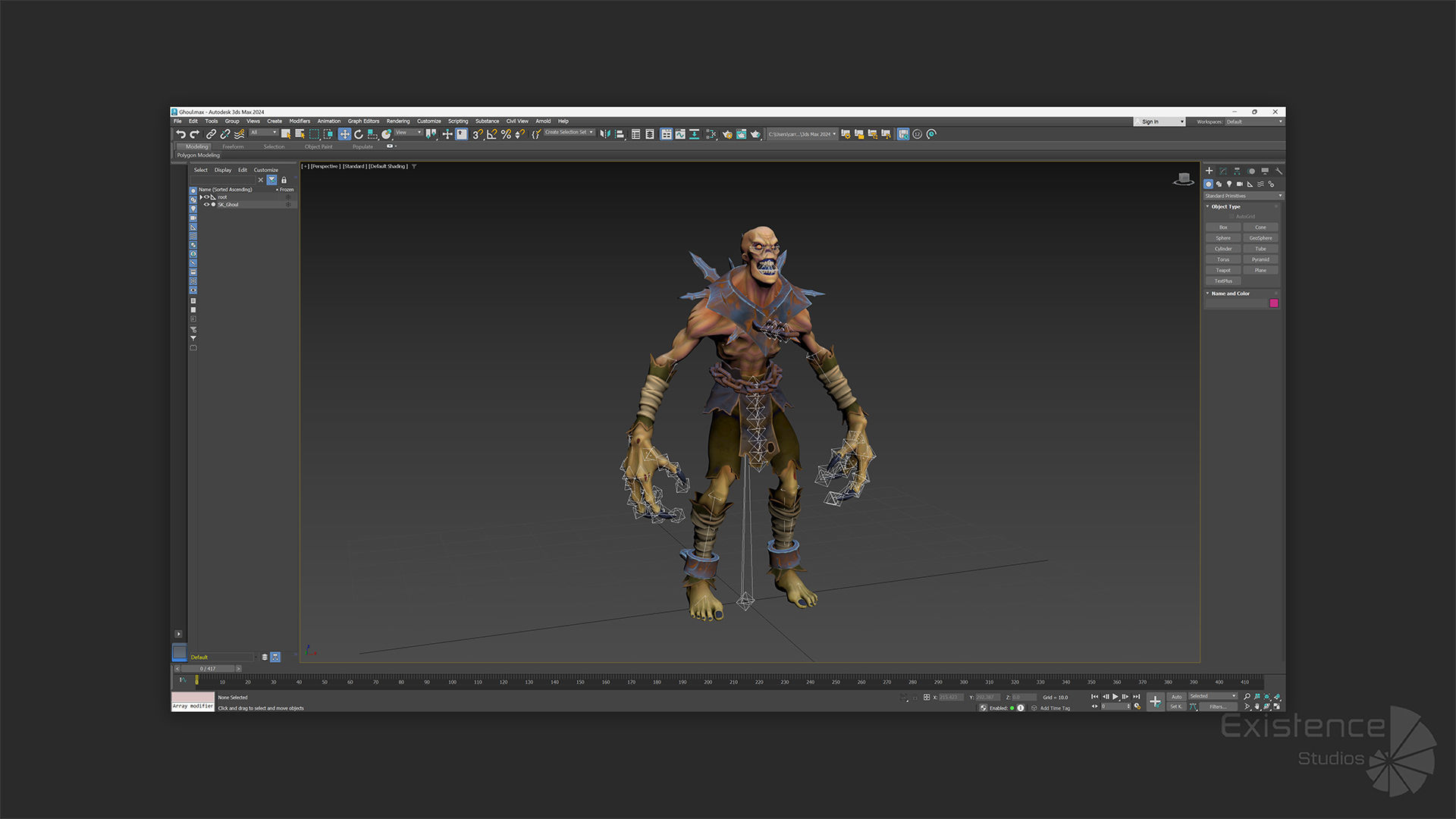This screenshot has height=819, width=1456.
Task: Toggle the Spinner Snap icon
Action: (519, 134)
